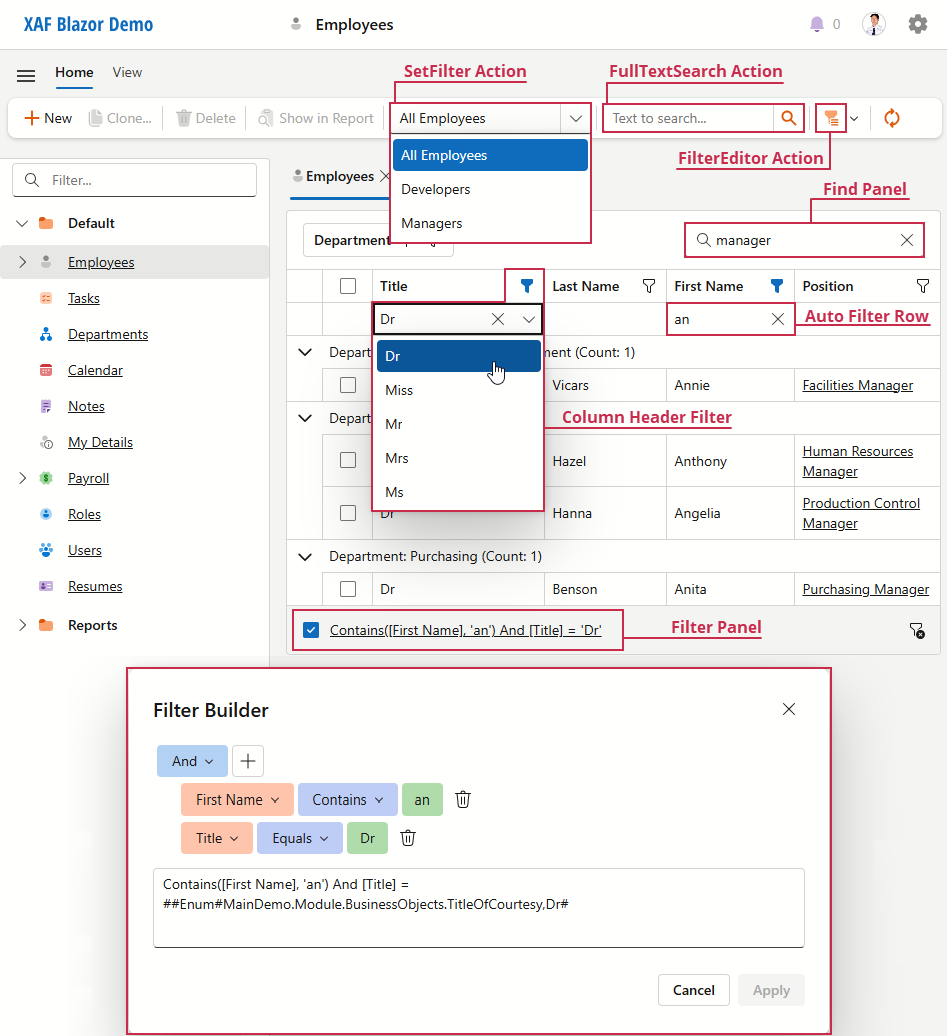Delete the First Name Contains condition
This screenshot has height=1036, width=947.
pyautogui.click(x=463, y=799)
